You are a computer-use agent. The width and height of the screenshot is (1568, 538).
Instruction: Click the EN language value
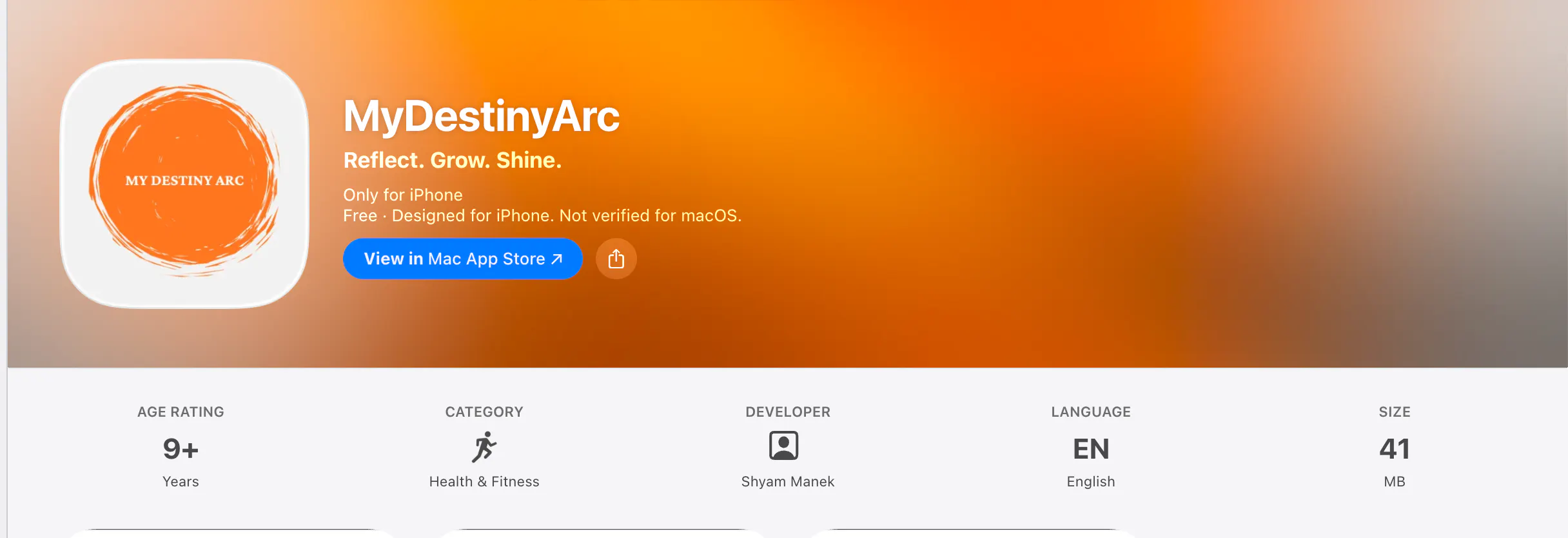(x=1091, y=449)
